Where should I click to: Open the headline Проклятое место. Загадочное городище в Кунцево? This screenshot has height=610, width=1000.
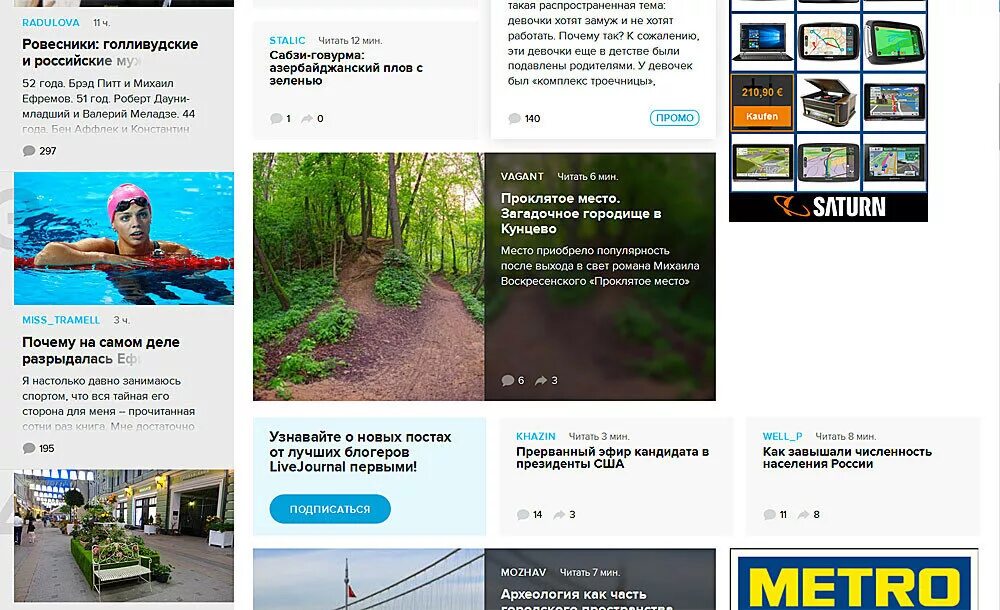pos(580,213)
